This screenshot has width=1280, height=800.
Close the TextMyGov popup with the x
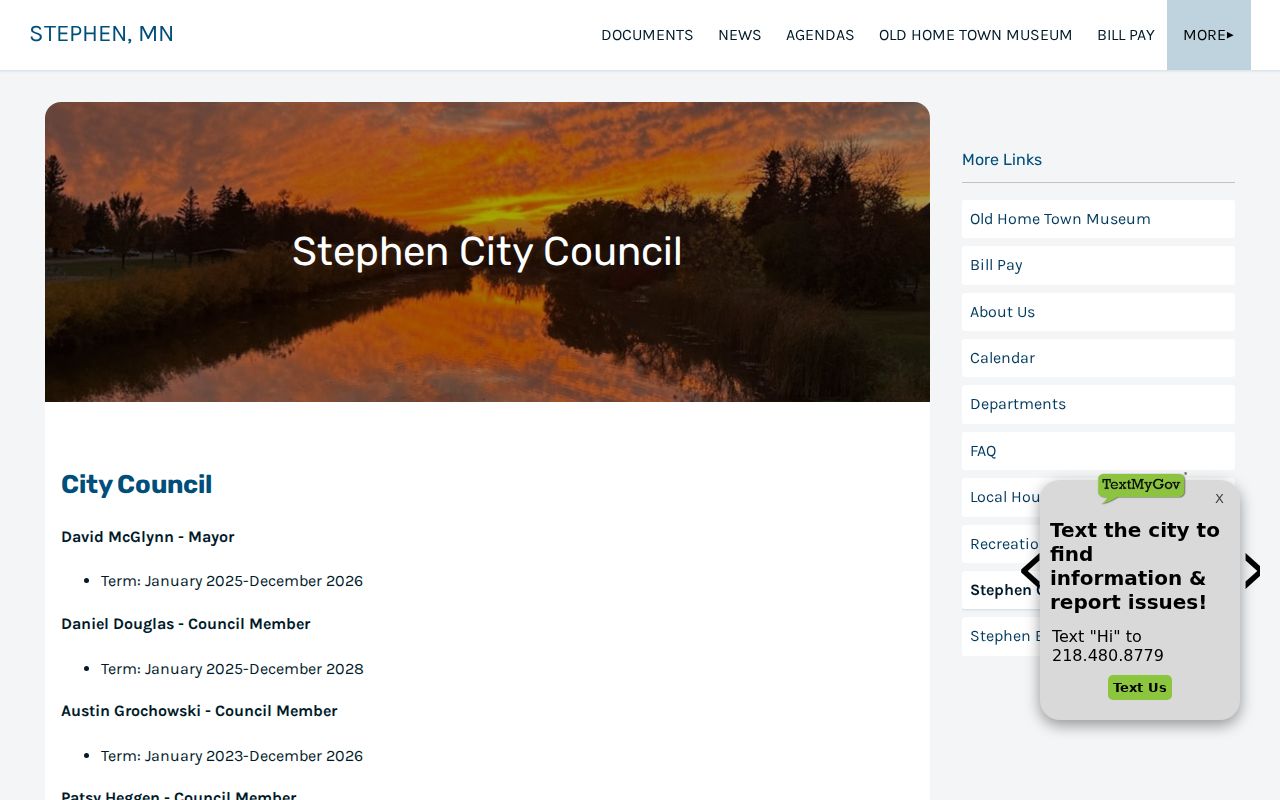[1219, 498]
